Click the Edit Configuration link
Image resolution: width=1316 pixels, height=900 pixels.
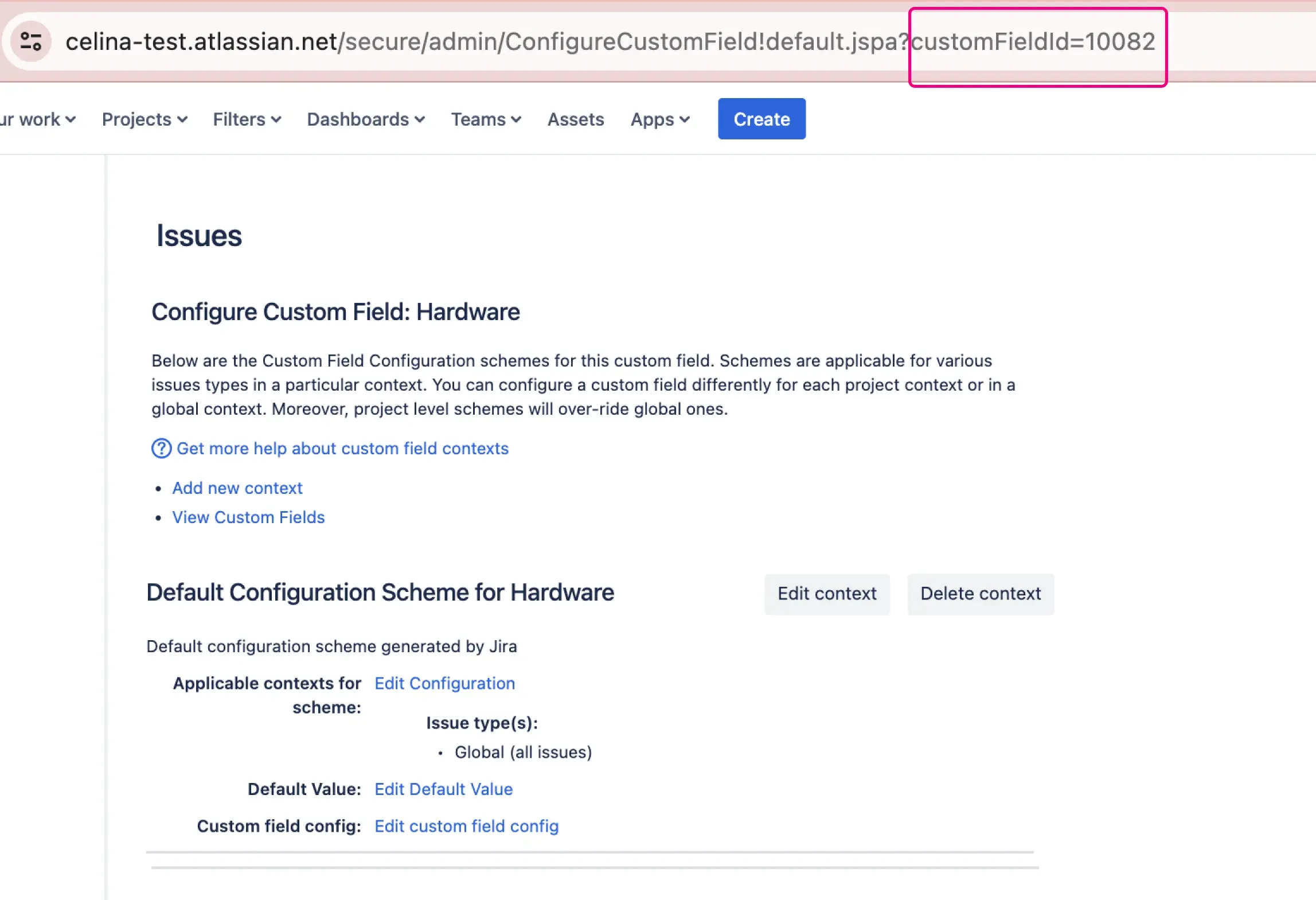[444, 683]
